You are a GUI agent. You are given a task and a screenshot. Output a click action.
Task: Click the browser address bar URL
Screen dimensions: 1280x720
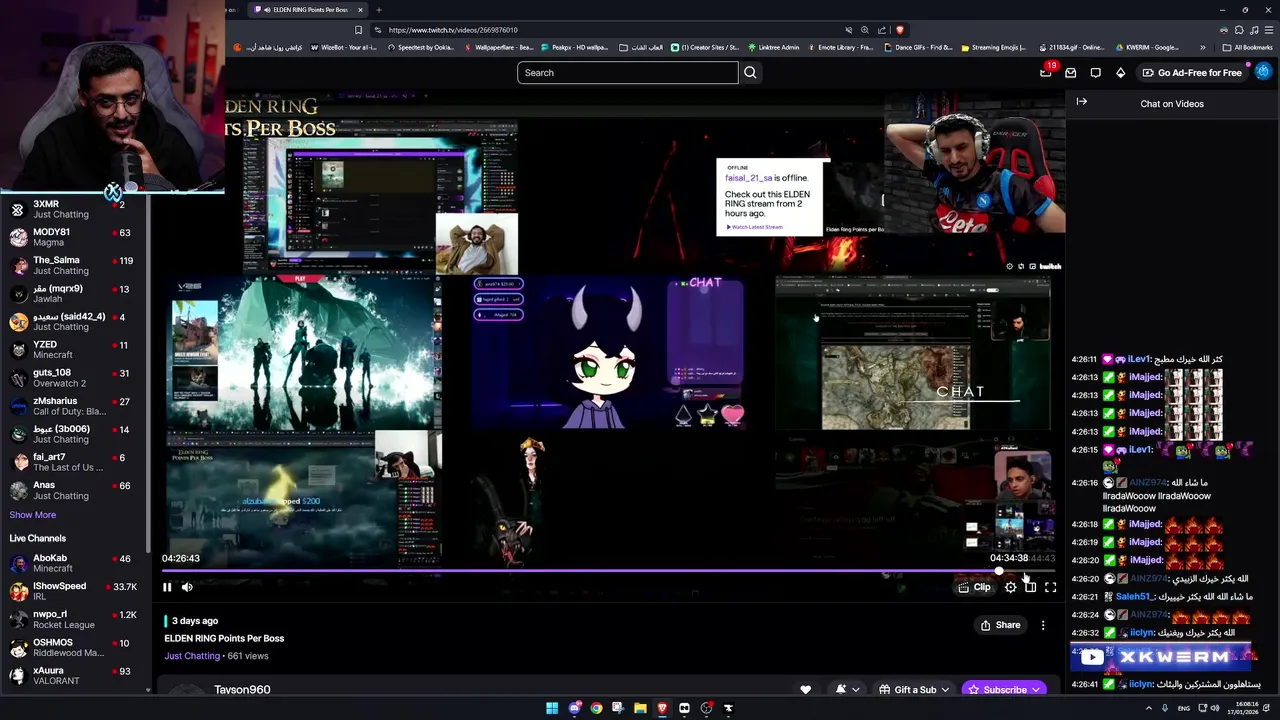453,30
